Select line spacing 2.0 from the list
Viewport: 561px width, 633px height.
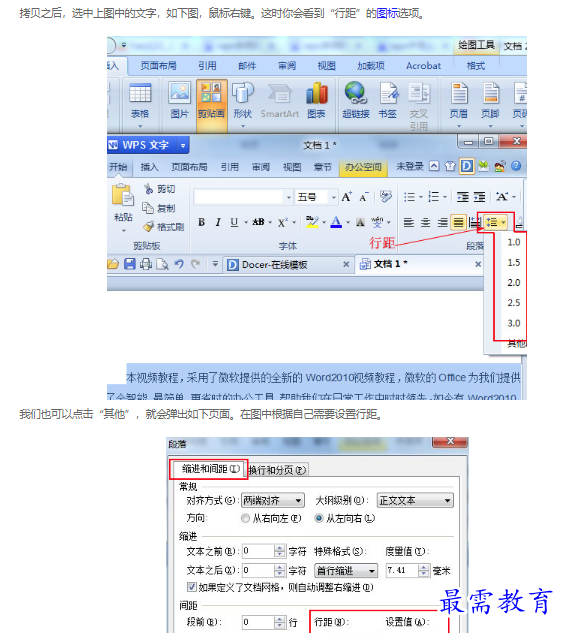click(x=513, y=283)
